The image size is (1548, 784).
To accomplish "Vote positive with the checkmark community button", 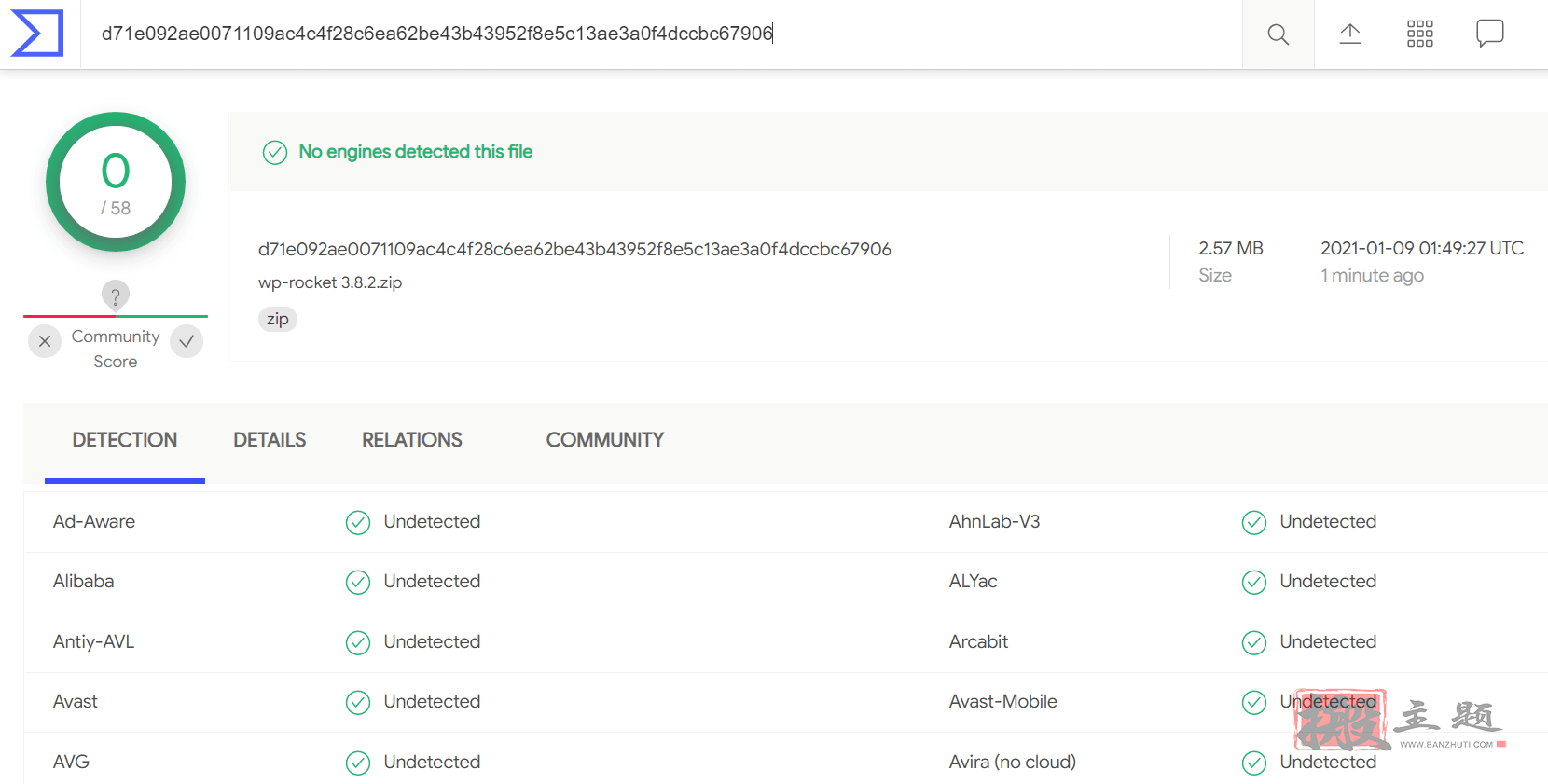I will (x=187, y=341).
